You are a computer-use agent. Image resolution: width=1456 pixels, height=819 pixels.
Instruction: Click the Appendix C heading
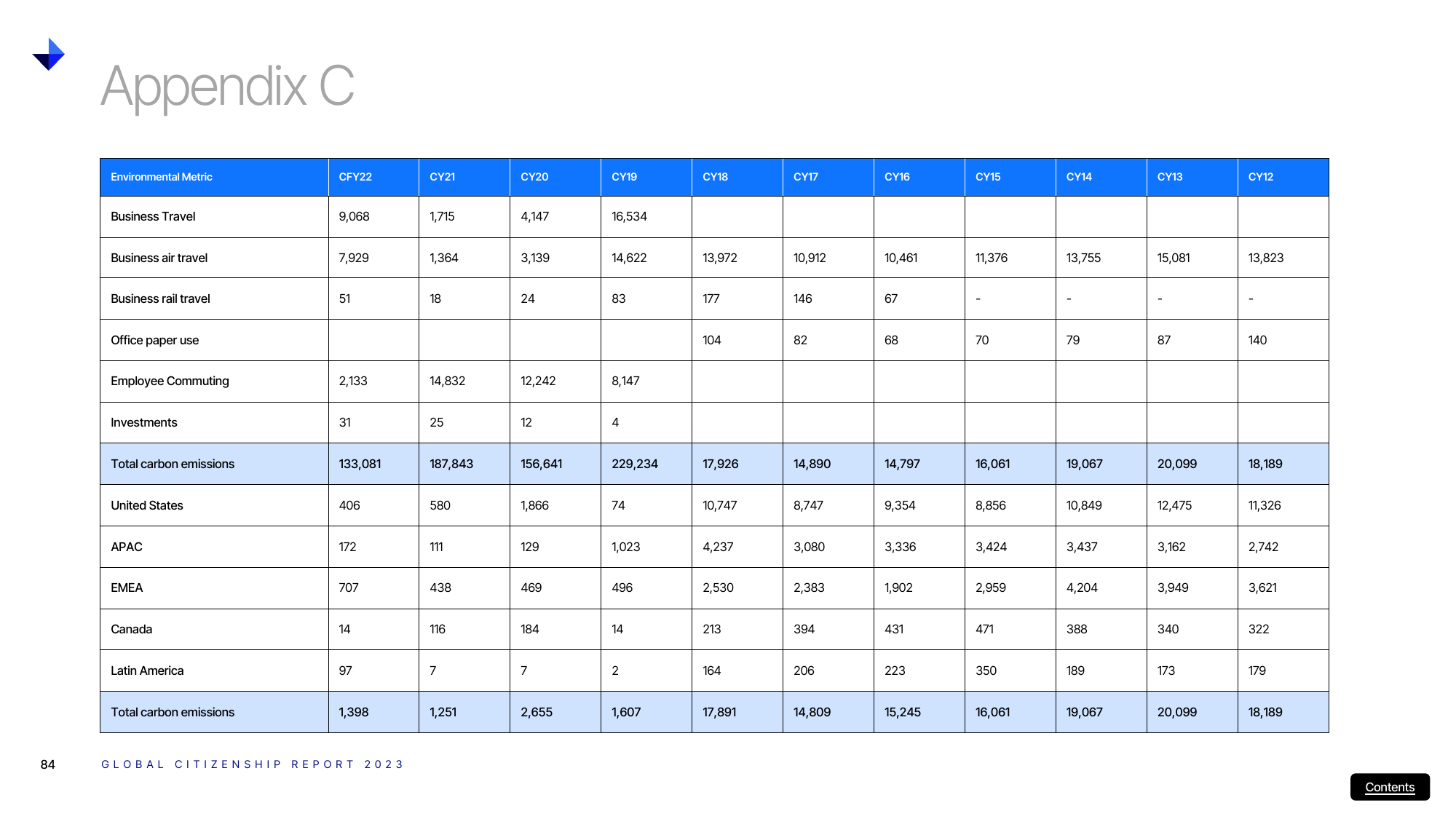click(227, 87)
